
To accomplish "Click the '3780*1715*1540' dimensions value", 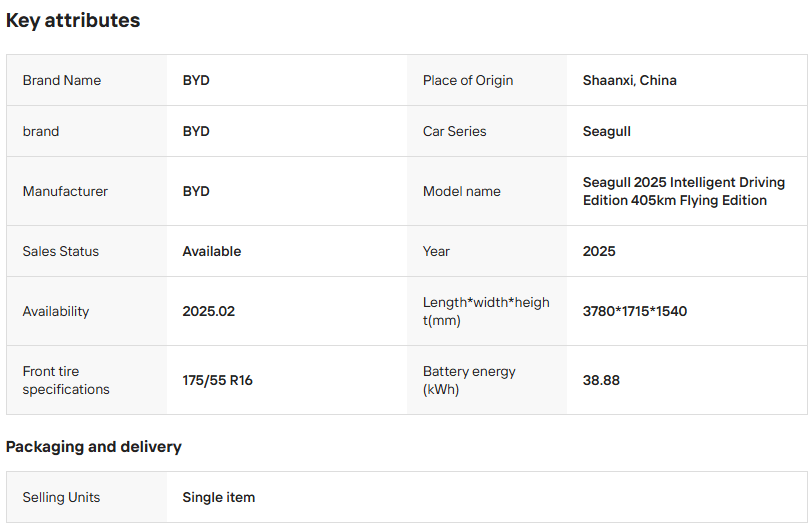I will [x=635, y=311].
